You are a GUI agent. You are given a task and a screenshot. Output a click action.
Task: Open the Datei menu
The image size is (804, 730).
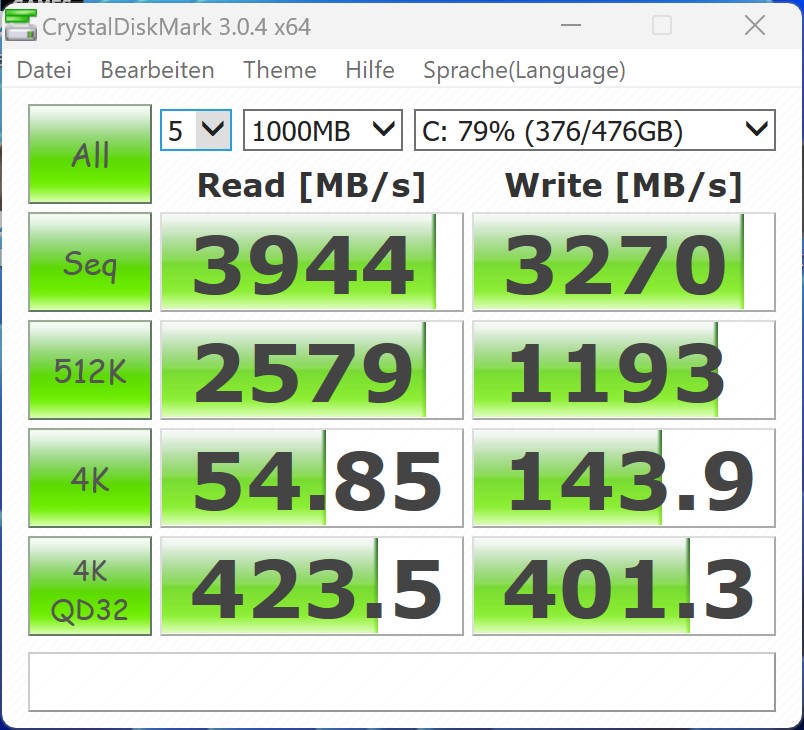click(44, 70)
